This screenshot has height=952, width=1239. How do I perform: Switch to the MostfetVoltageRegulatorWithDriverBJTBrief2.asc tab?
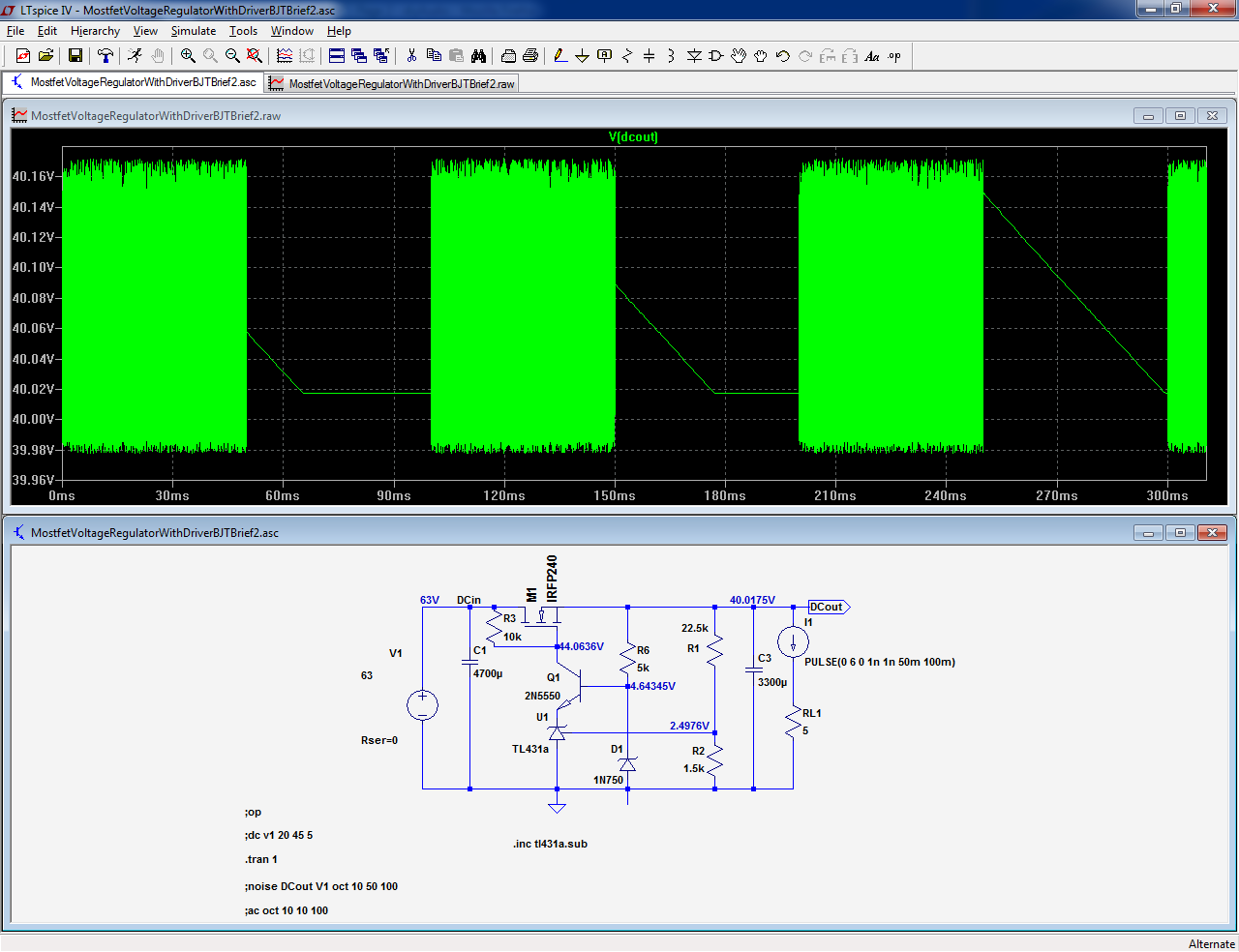click(134, 82)
